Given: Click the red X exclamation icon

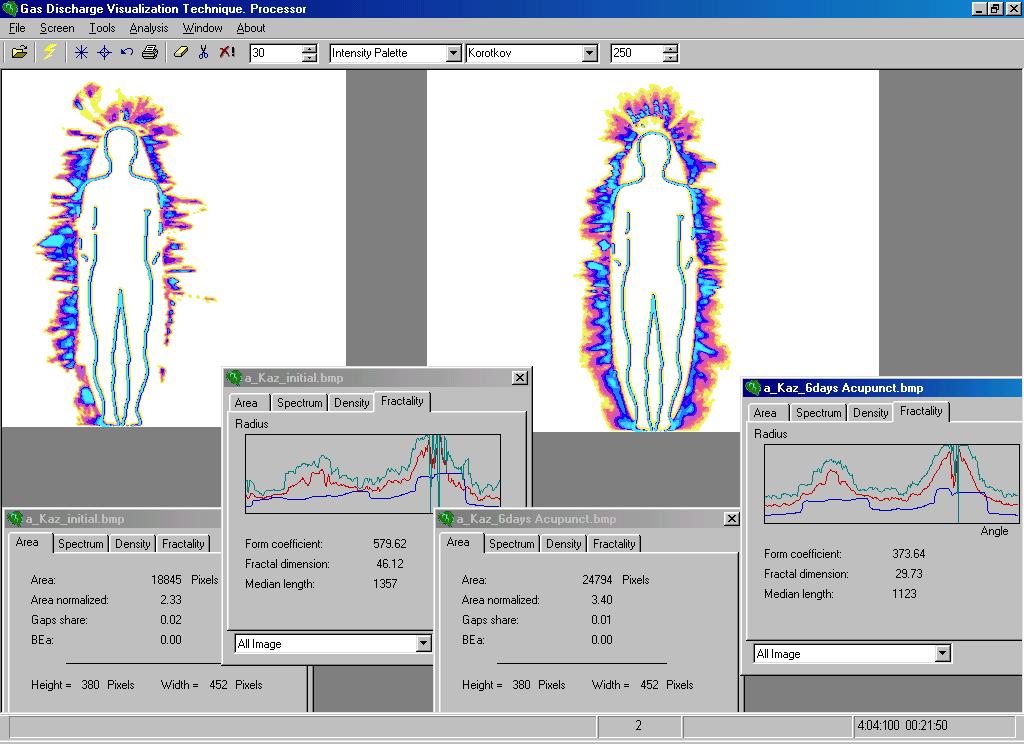Looking at the screenshot, I should pos(227,52).
